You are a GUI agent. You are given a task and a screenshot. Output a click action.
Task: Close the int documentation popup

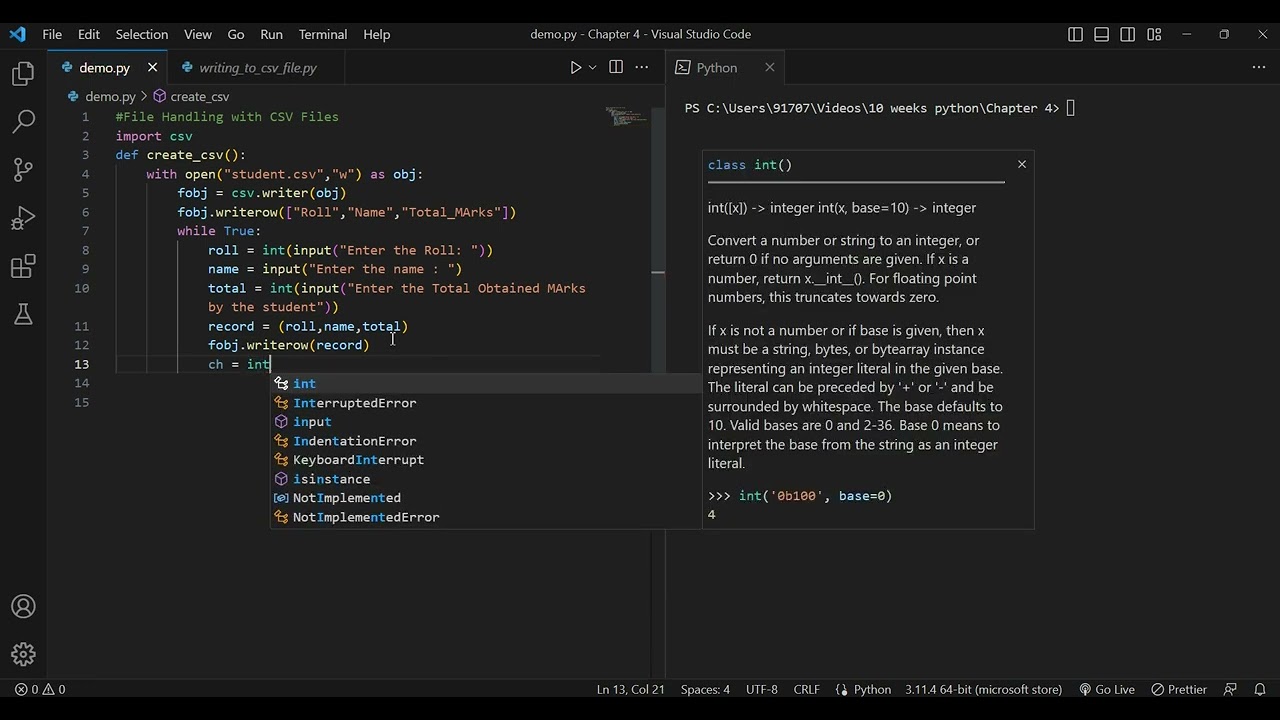click(1022, 164)
